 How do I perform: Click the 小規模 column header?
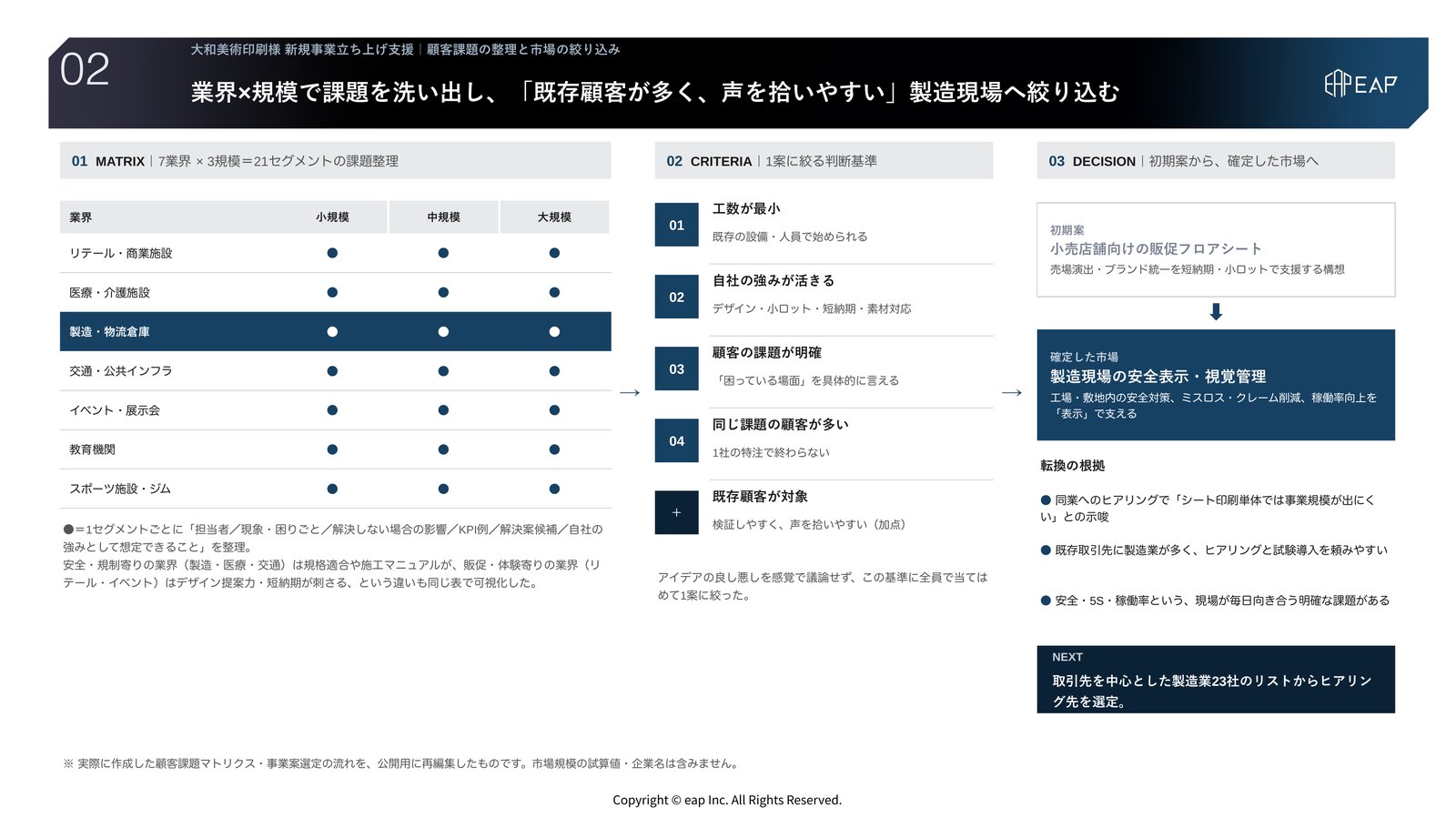333,217
